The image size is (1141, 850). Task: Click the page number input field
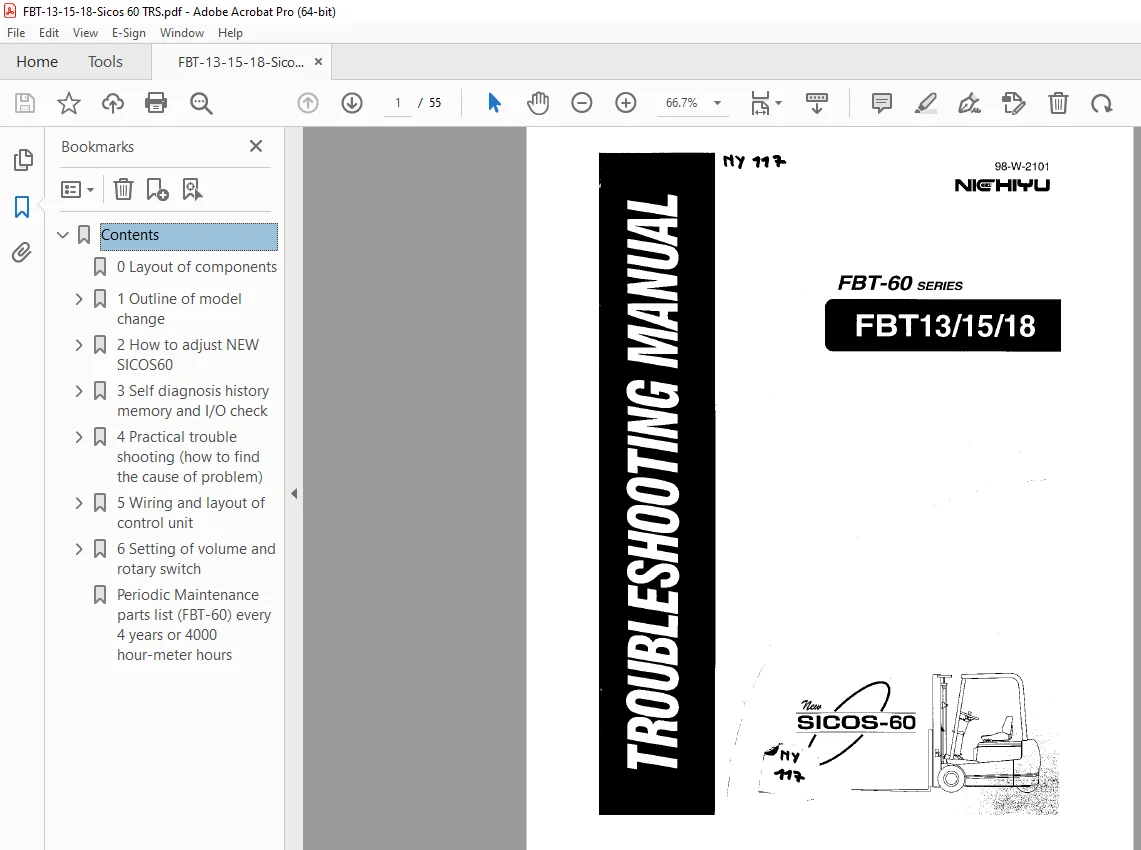point(397,103)
